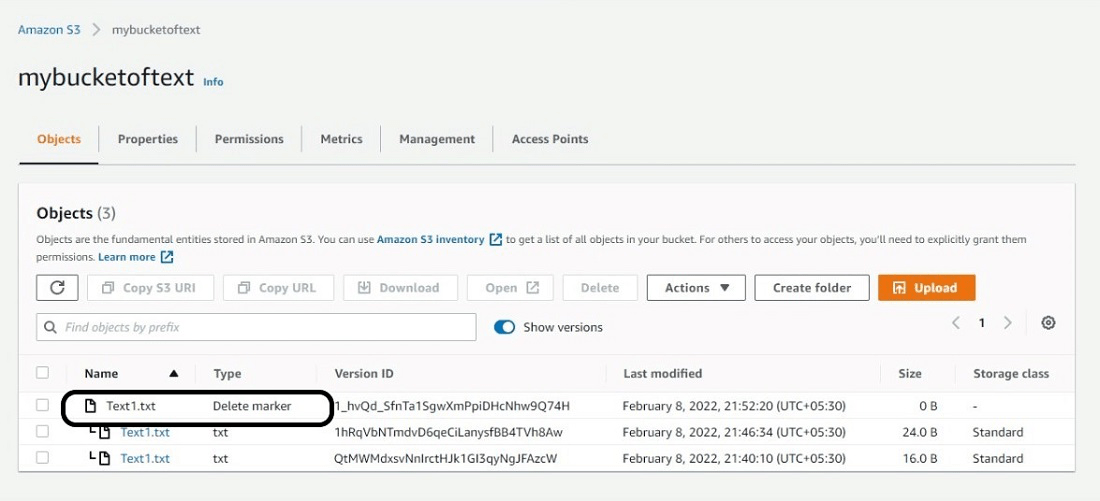Click the Delete button
The height and width of the screenshot is (501, 1100).
[600, 288]
